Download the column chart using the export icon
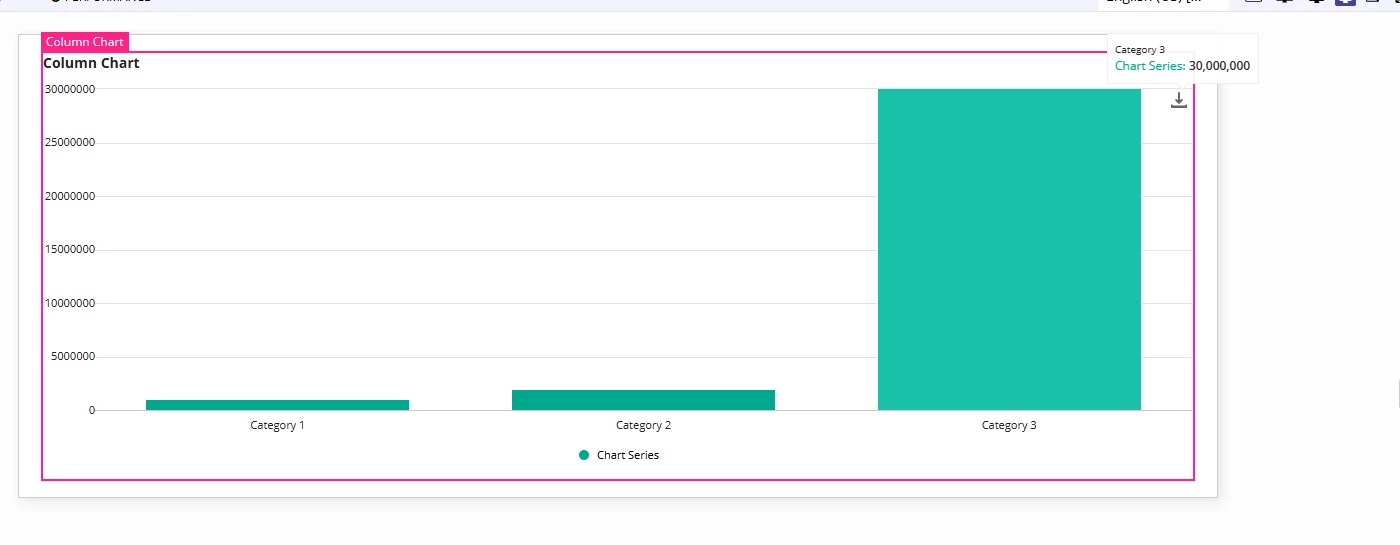Viewport: 1400px width, 545px height. (x=1179, y=100)
